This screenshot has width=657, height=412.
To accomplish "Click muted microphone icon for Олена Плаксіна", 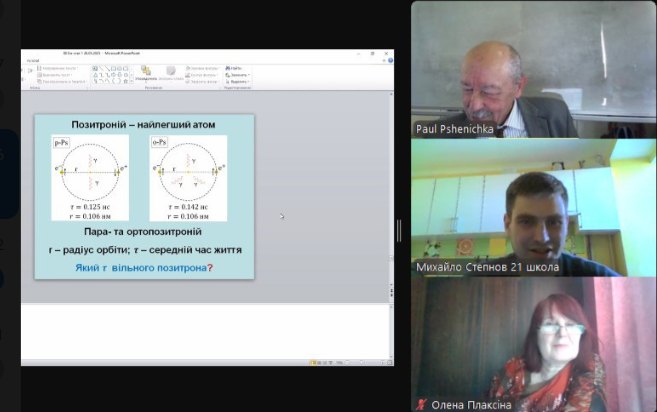I will pos(422,405).
